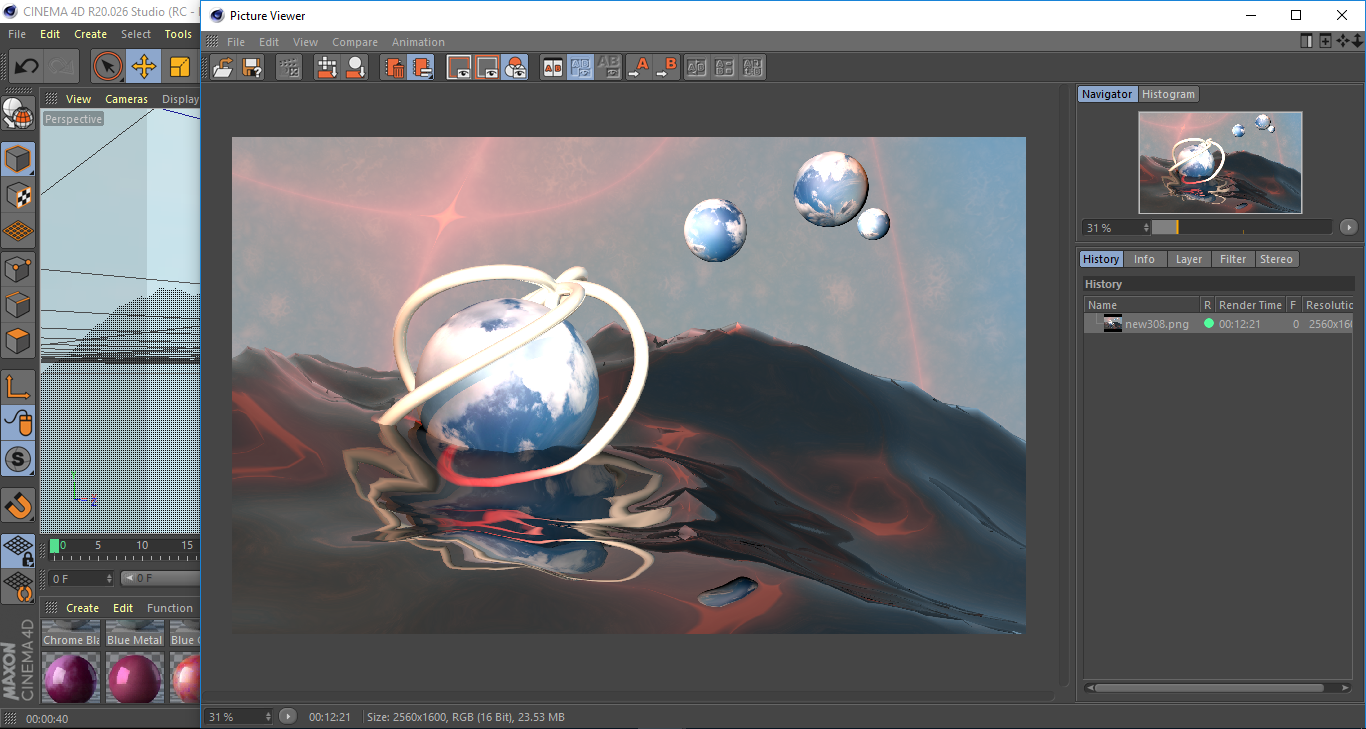The width and height of the screenshot is (1366, 729).
Task: Click the Navigator preview thumbnail
Action: coord(1220,162)
